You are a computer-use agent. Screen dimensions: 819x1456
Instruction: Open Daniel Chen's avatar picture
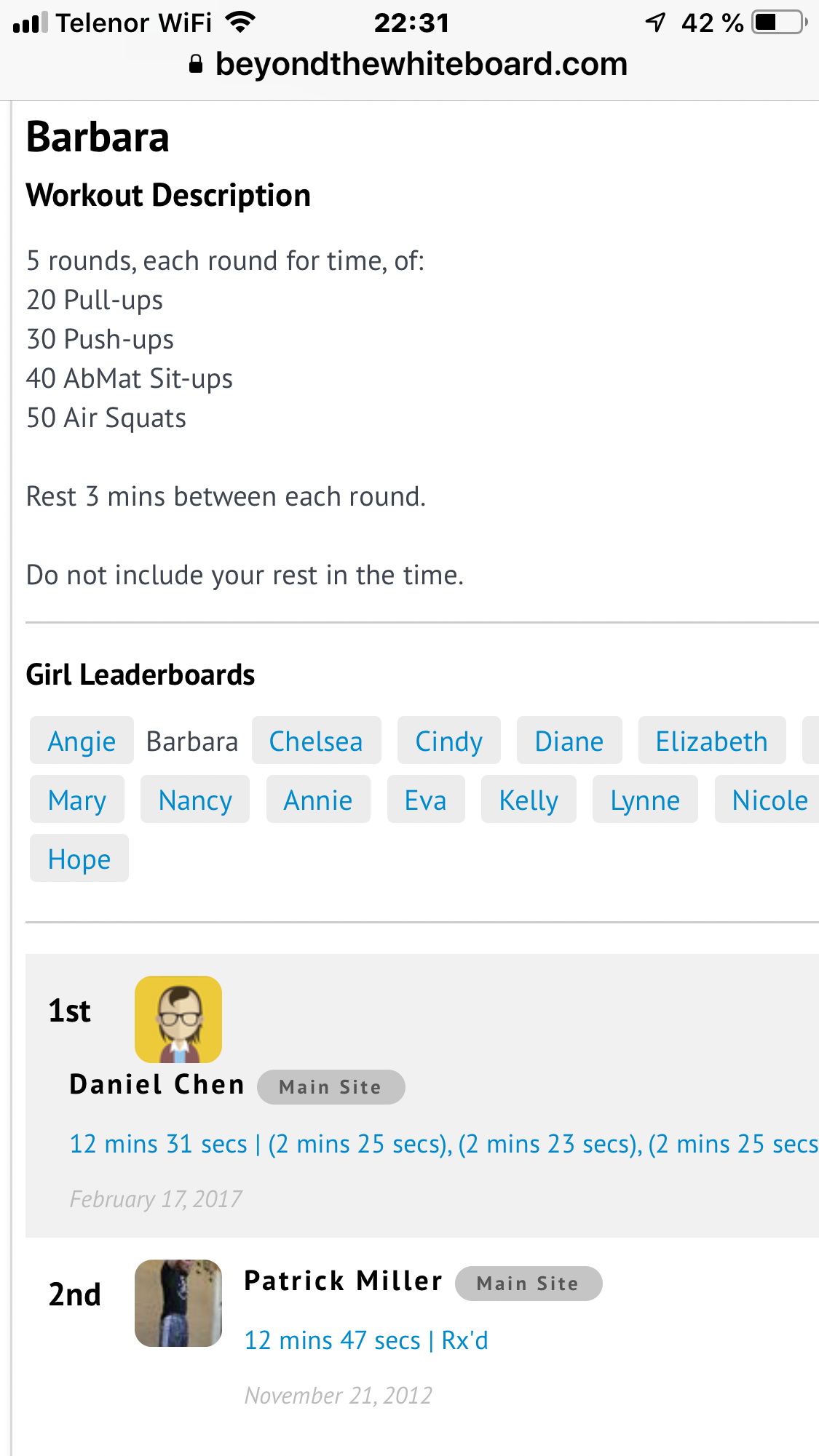[178, 1019]
